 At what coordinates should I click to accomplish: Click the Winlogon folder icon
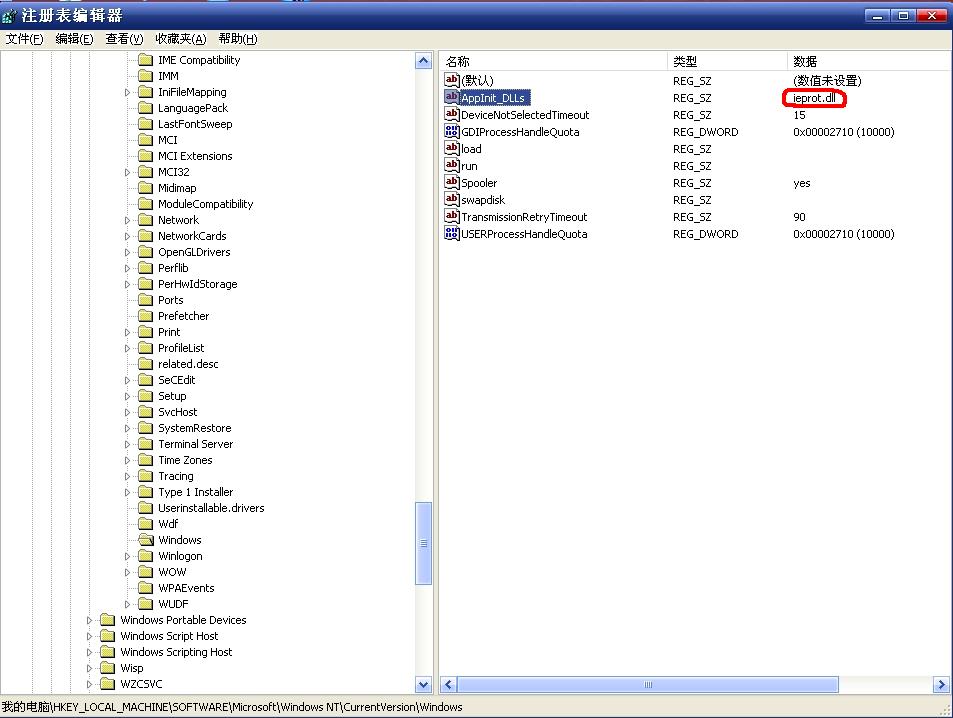(145, 556)
